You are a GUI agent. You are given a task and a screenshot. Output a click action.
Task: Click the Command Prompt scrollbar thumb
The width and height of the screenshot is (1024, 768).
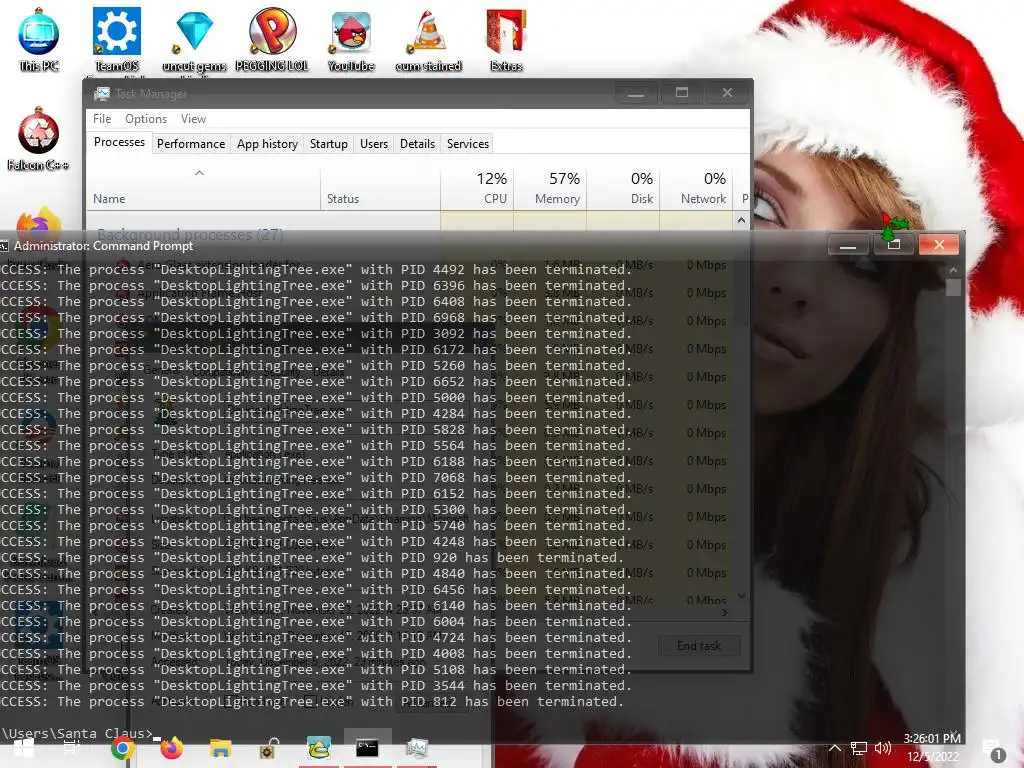(953, 287)
